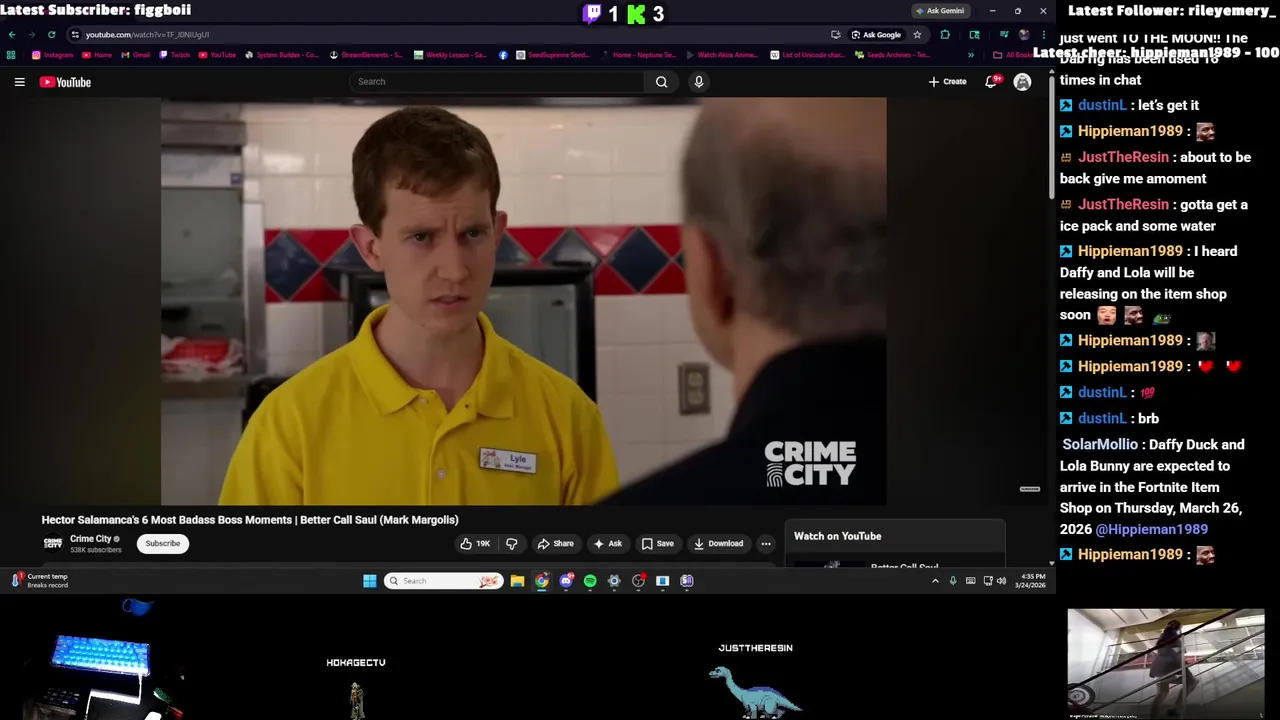This screenshot has width=1280, height=720.
Task: Expand hidden bookmarks with the double chevron
Action: click(x=970, y=55)
